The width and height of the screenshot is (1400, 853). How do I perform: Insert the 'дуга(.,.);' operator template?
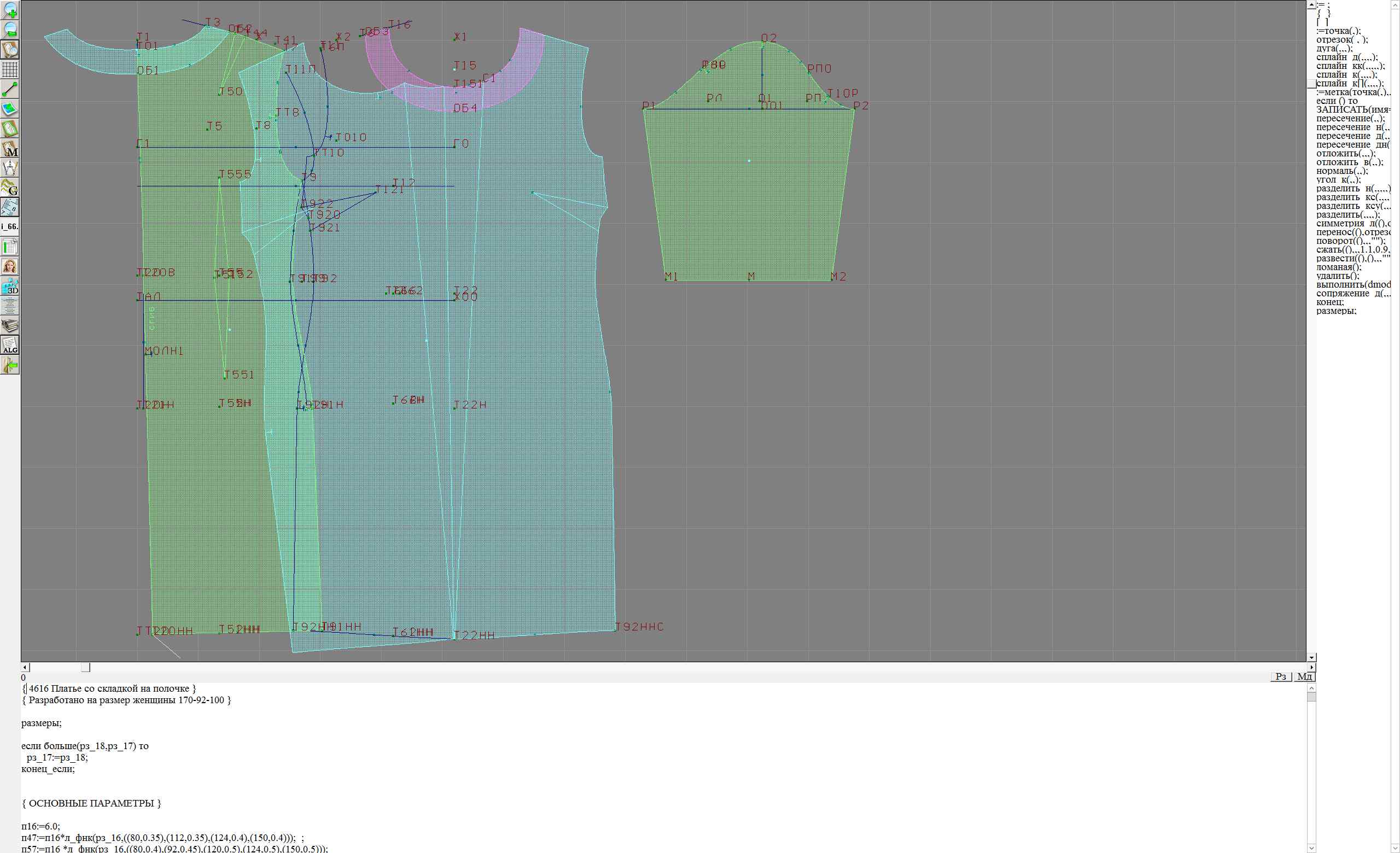[1334, 49]
